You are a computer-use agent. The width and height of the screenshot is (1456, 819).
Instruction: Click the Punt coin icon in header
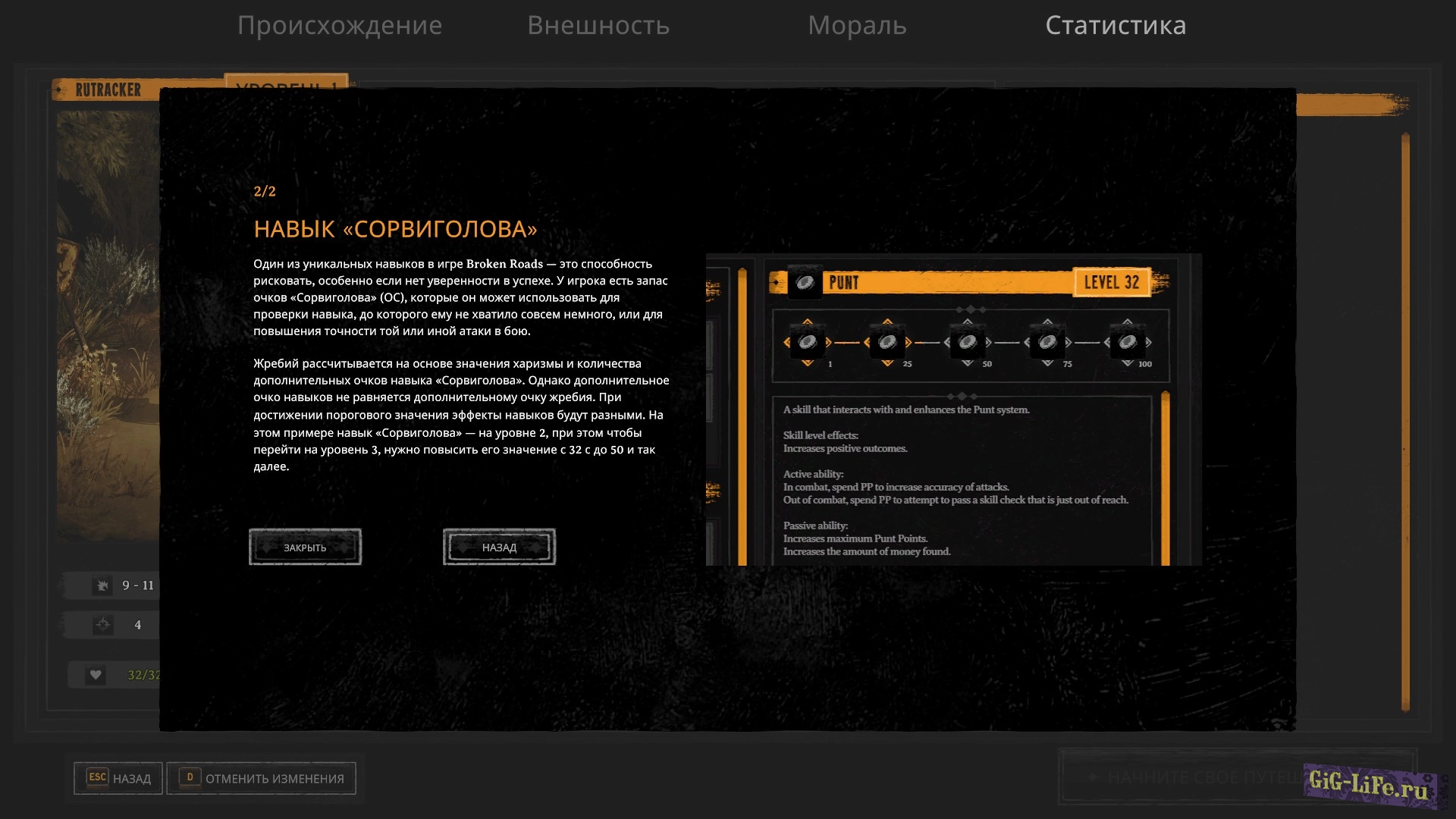(x=805, y=283)
